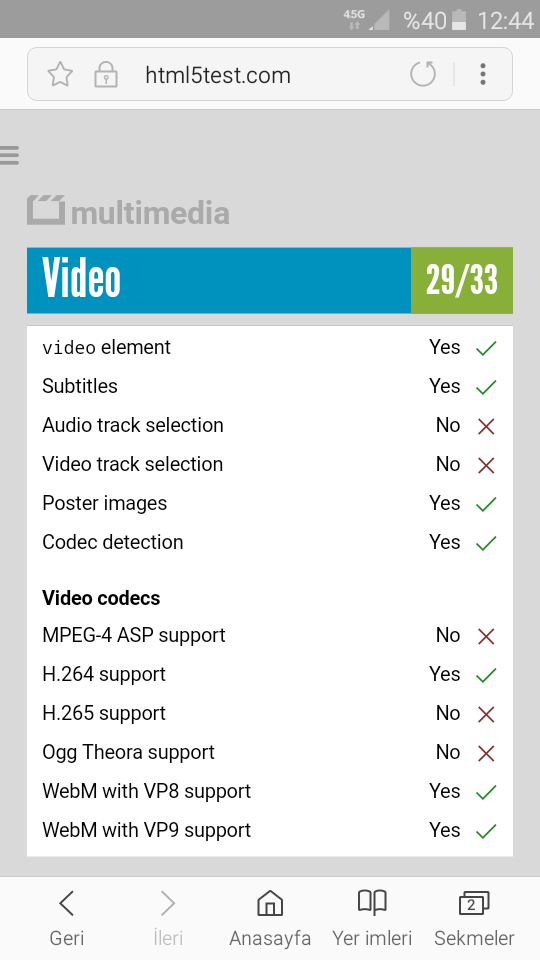Tap the bookmark star icon

60,75
